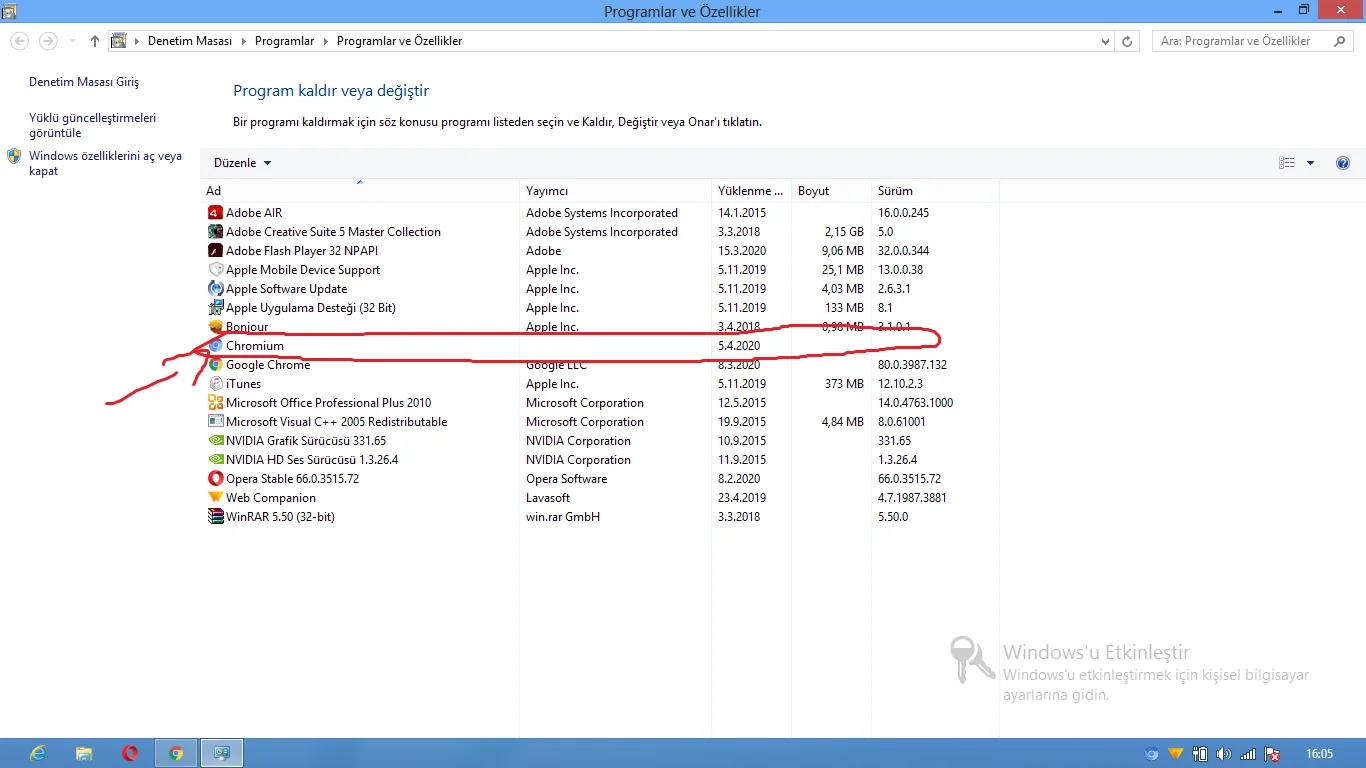
Task: Click the Bonjour program icon
Action: click(x=215, y=327)
